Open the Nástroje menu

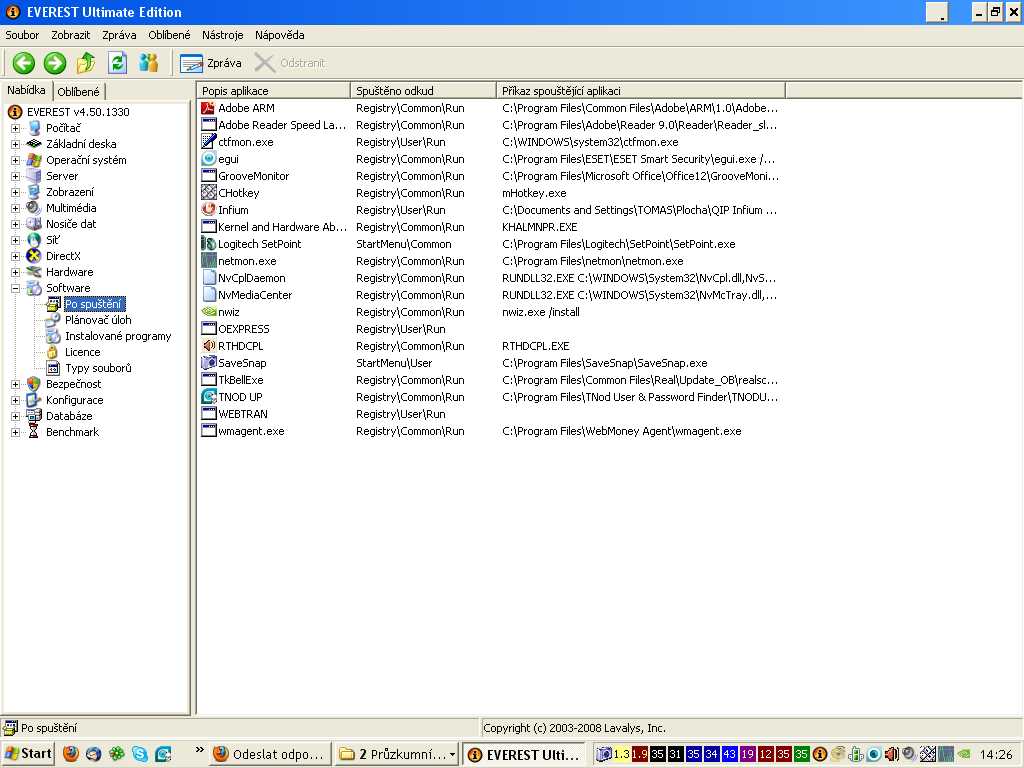(x=223, y=35)
